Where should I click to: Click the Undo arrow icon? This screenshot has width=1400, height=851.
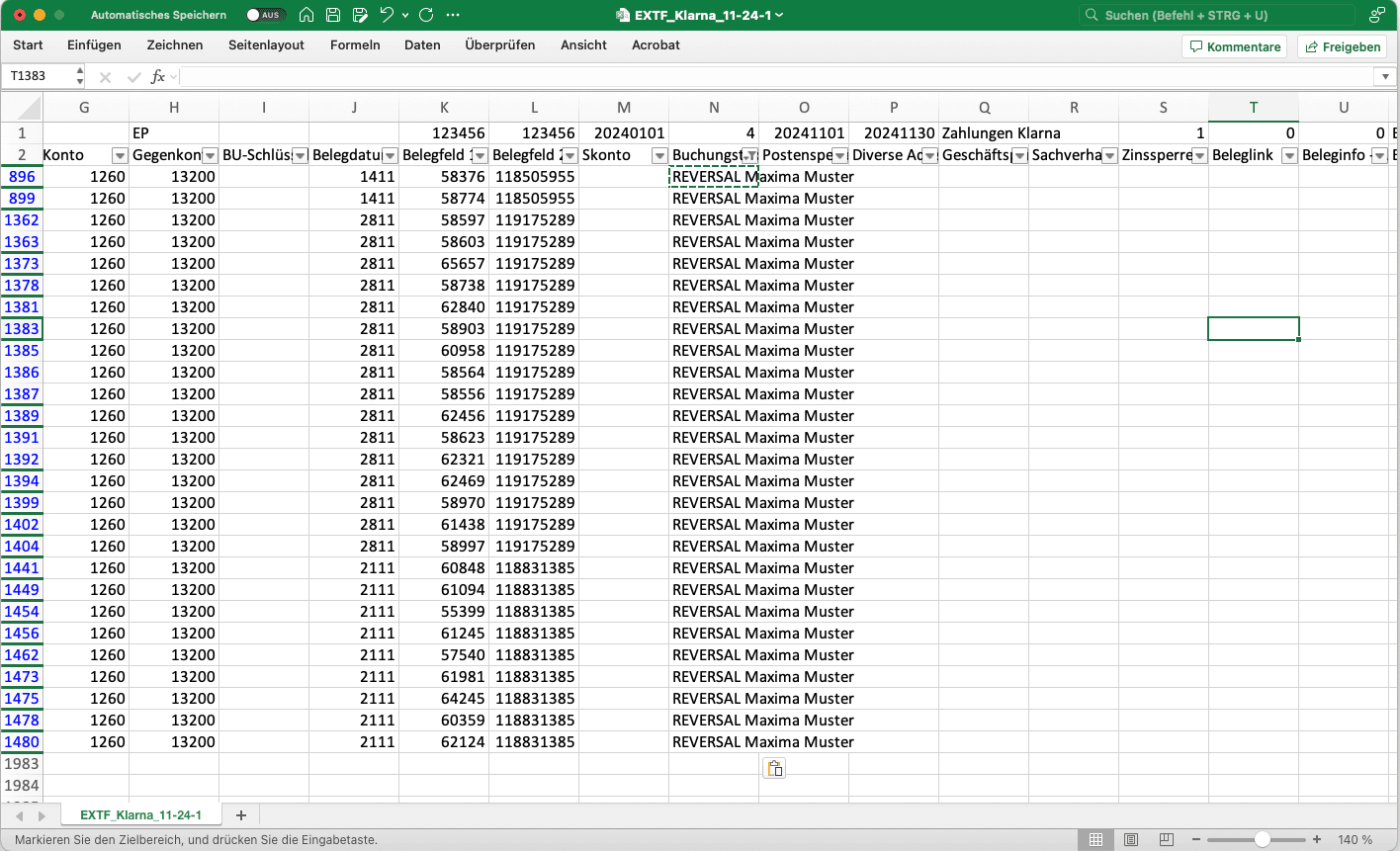tap(387, 15)
